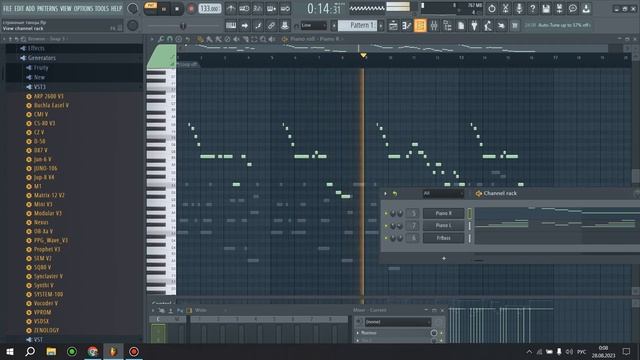640x360 pixels.
Task: Adjust the Piano L channel volume knob
Action: pos(400,226)
